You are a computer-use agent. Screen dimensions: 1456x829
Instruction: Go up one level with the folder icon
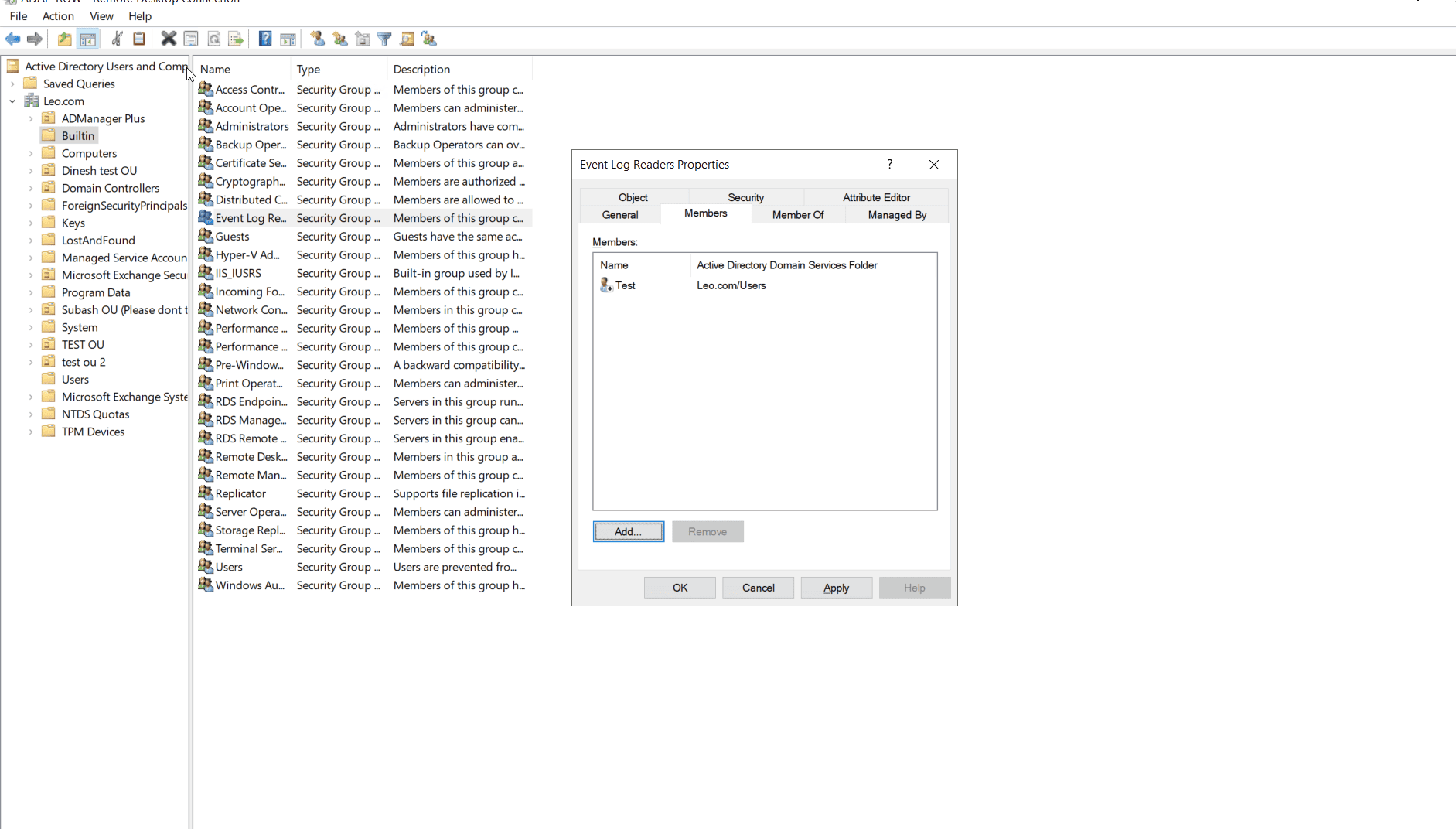tap(65, 39)
